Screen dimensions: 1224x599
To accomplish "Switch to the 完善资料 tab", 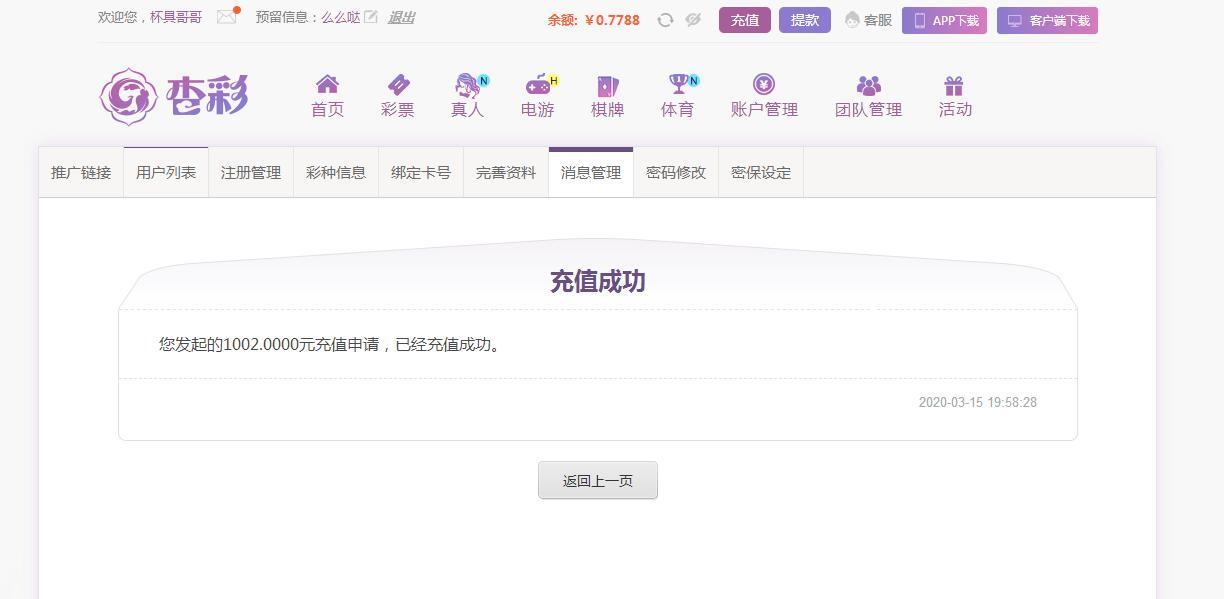I will [506, 172].
